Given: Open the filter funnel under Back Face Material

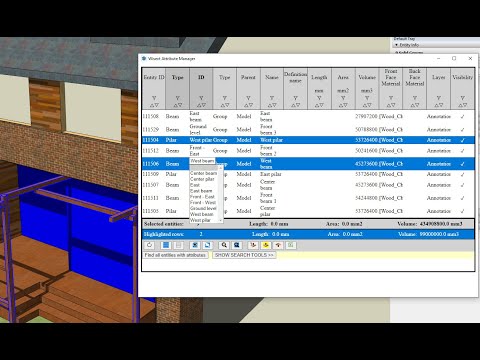Looking at the screenshot, I should (x=415, y=98).
